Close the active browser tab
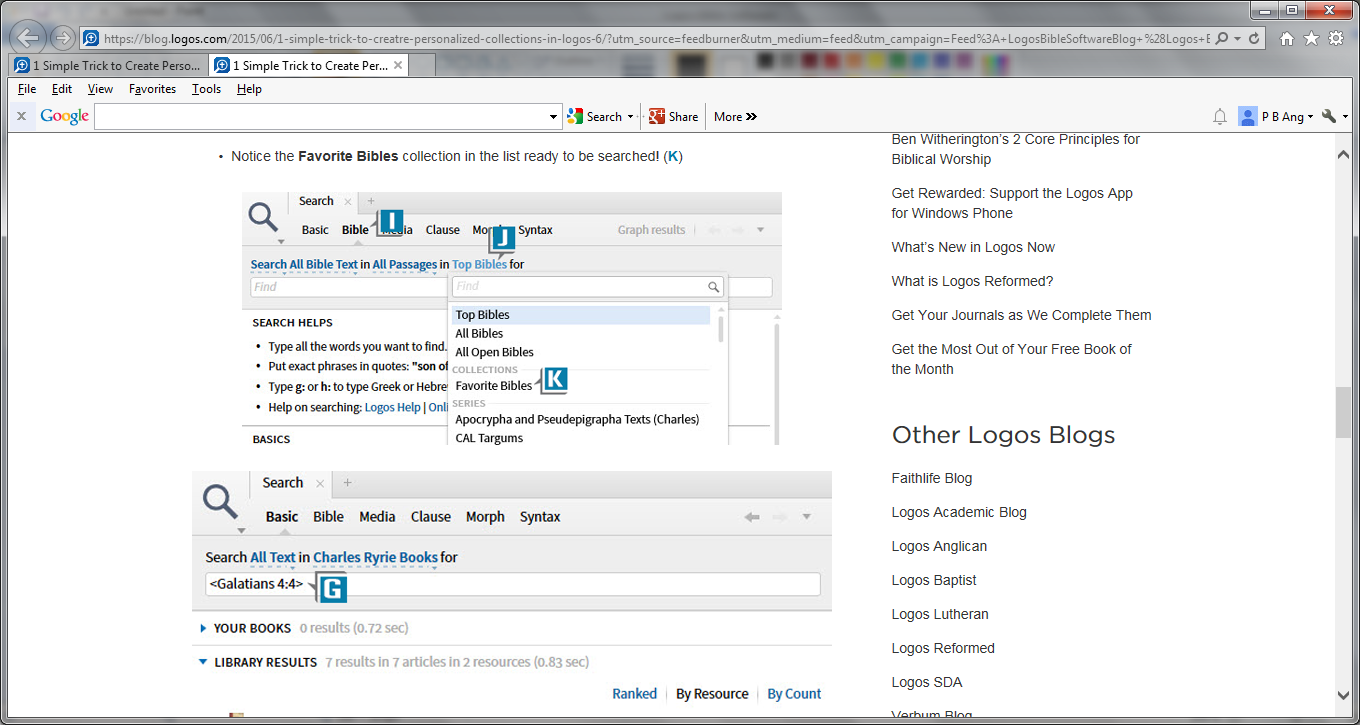 tap(398, 65)
